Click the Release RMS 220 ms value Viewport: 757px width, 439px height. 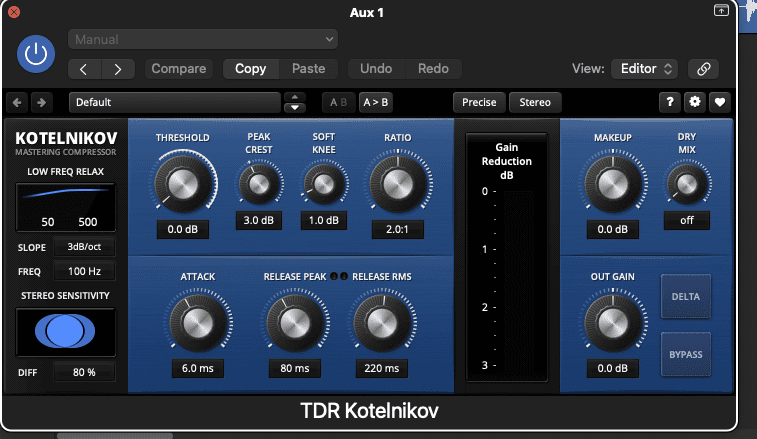point(381,368)
